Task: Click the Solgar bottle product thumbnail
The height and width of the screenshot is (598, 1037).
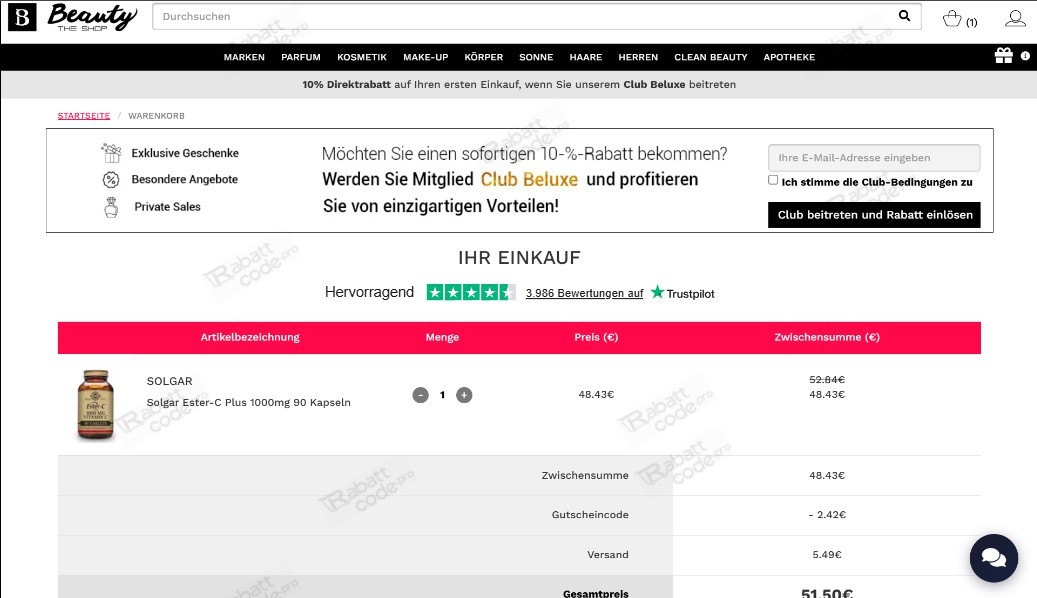Action: click(96, 405)
